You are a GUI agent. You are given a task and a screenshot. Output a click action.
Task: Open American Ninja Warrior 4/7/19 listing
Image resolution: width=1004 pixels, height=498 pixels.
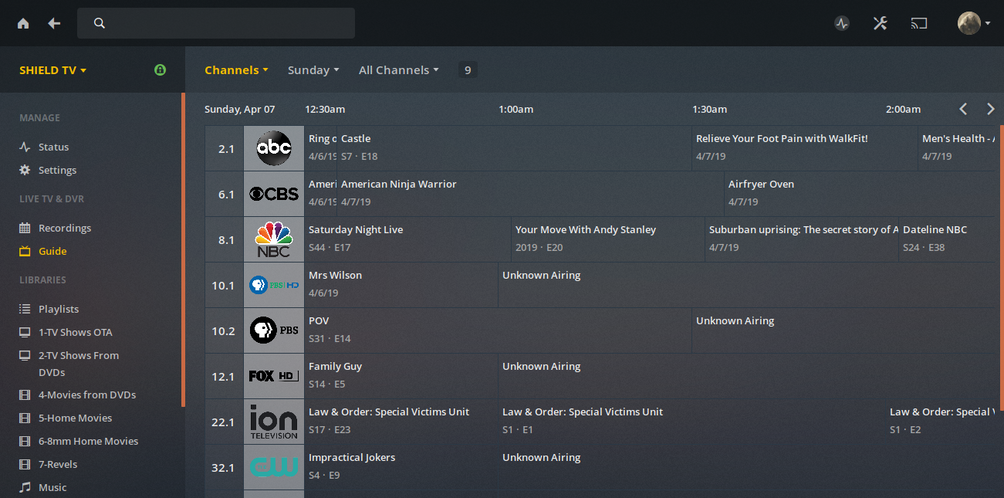[x=530, y=193]
